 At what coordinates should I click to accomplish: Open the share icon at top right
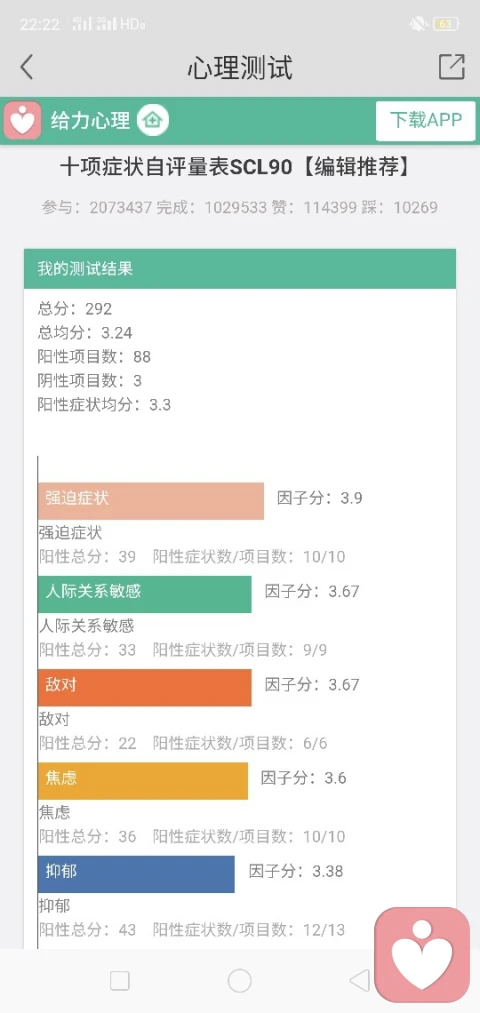coord(451,67)
